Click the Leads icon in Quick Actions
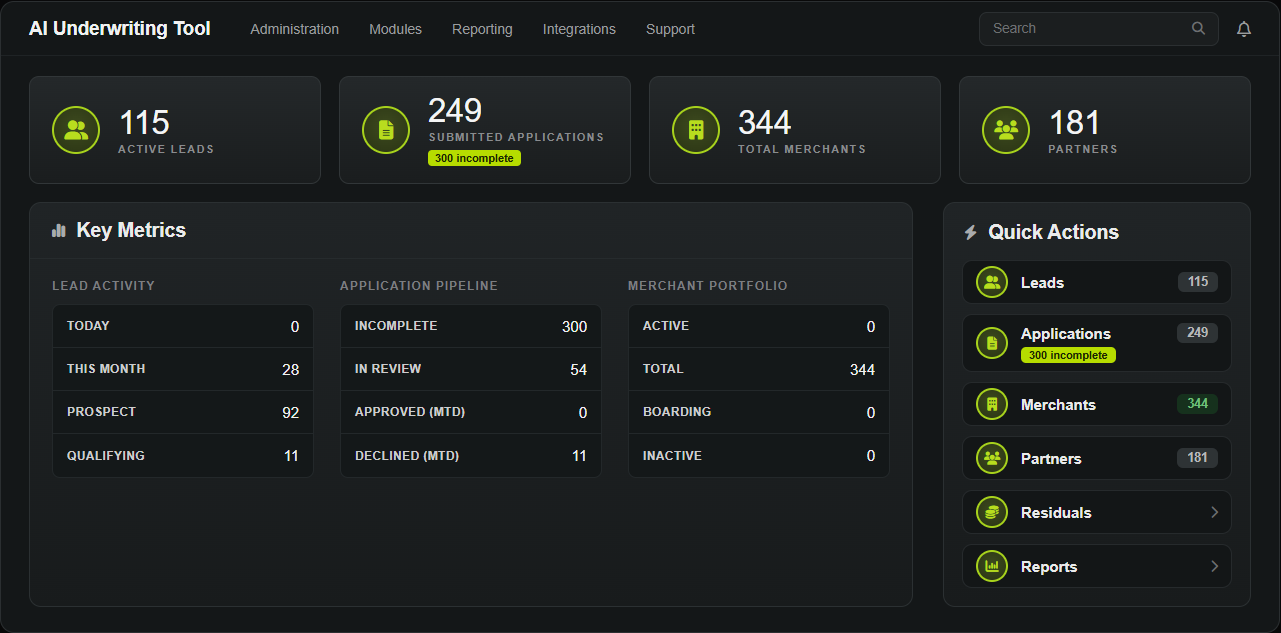Viewport: 1281px width, 633px height. pyautogui.click(x=992, y=282)
